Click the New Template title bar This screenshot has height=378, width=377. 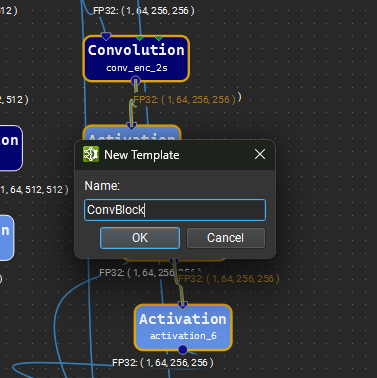coord(175,155)
